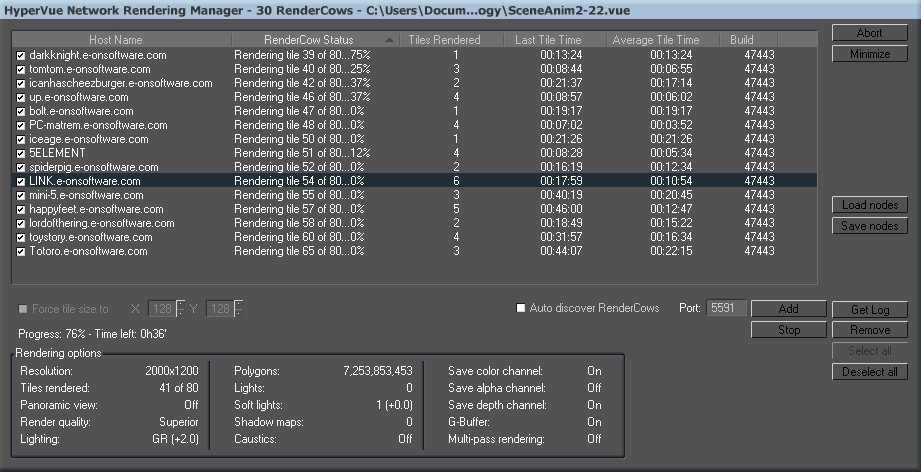Click the Save depth channel On value
This screenshot has height=472, width=921.
click(594, 405)
